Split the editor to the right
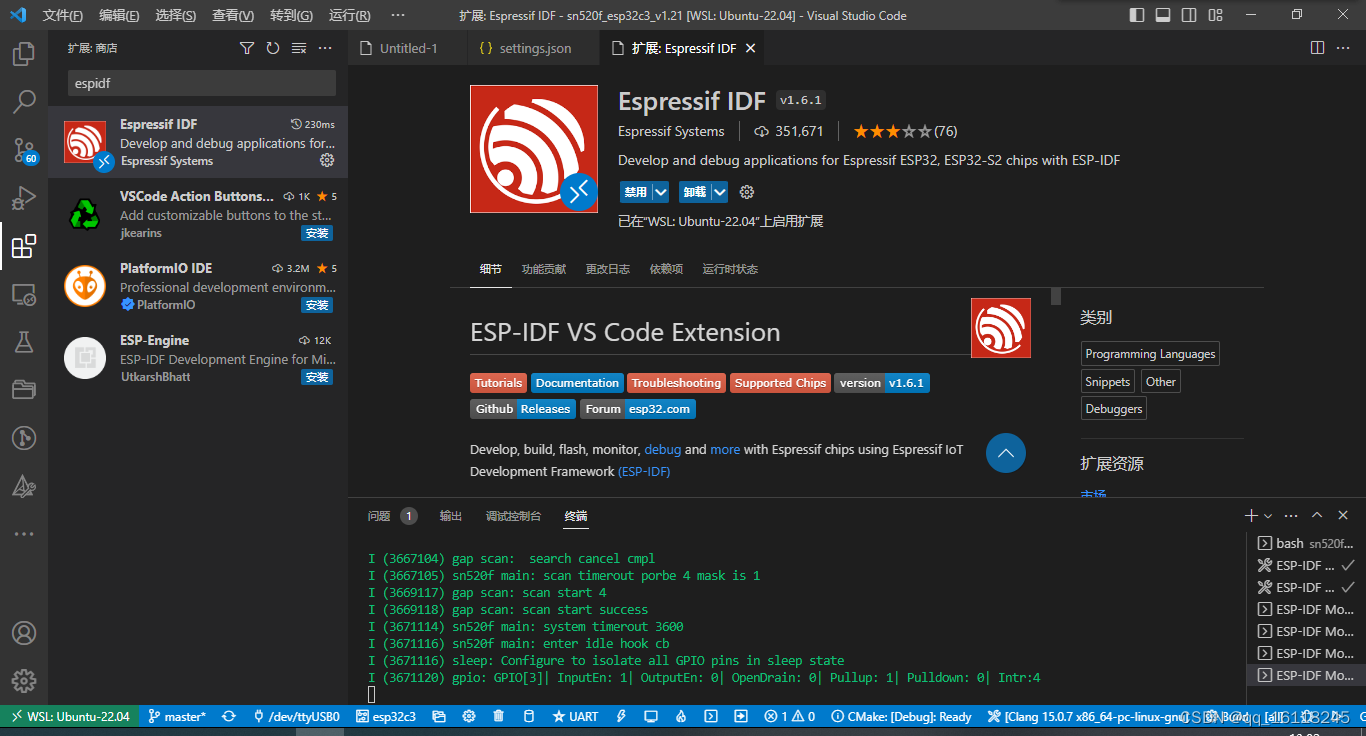The width and height of the screenshot is (1366, 736). 1317,48
